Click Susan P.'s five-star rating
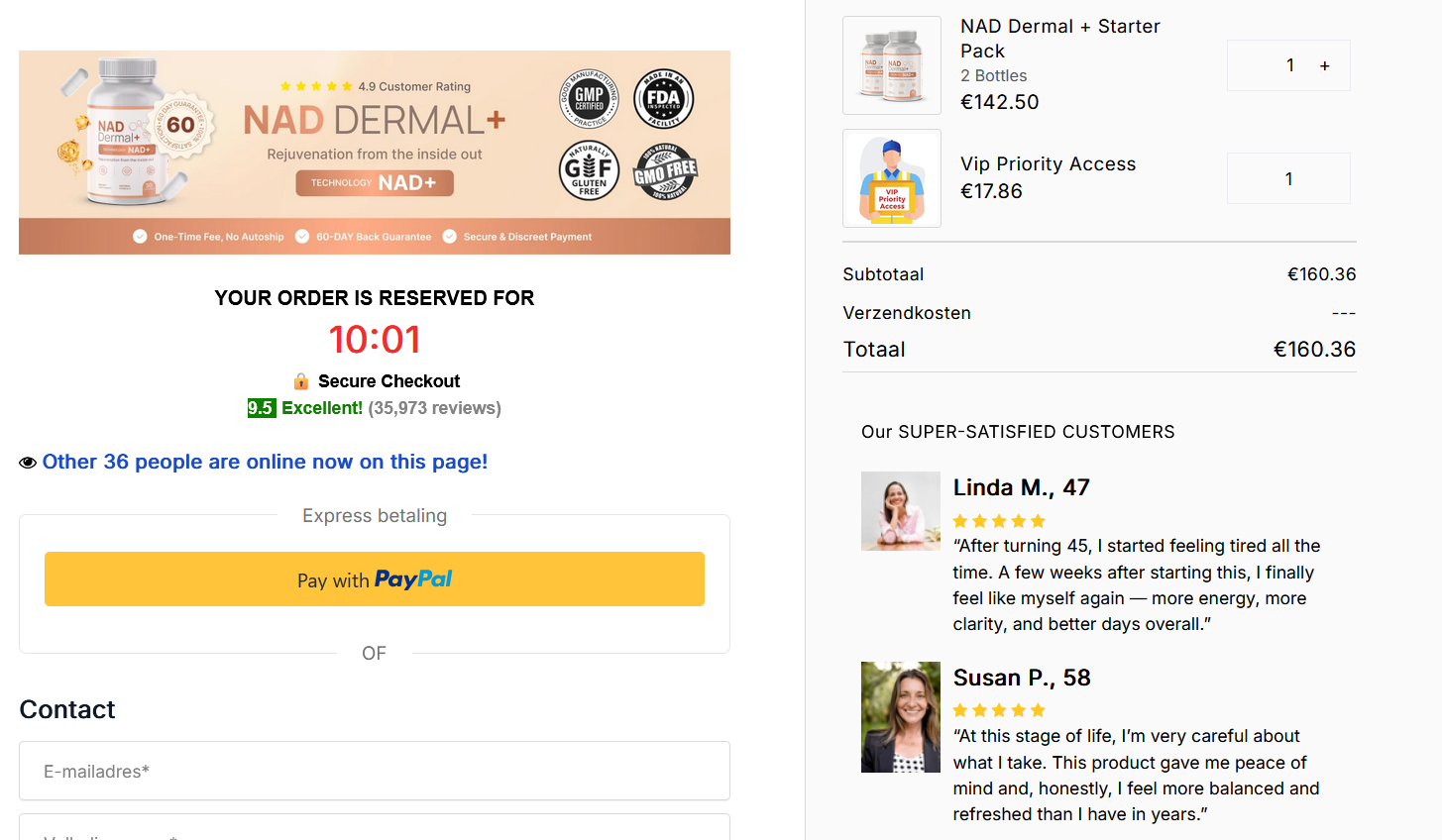1442x840 pixels. (x=999, y=710)
